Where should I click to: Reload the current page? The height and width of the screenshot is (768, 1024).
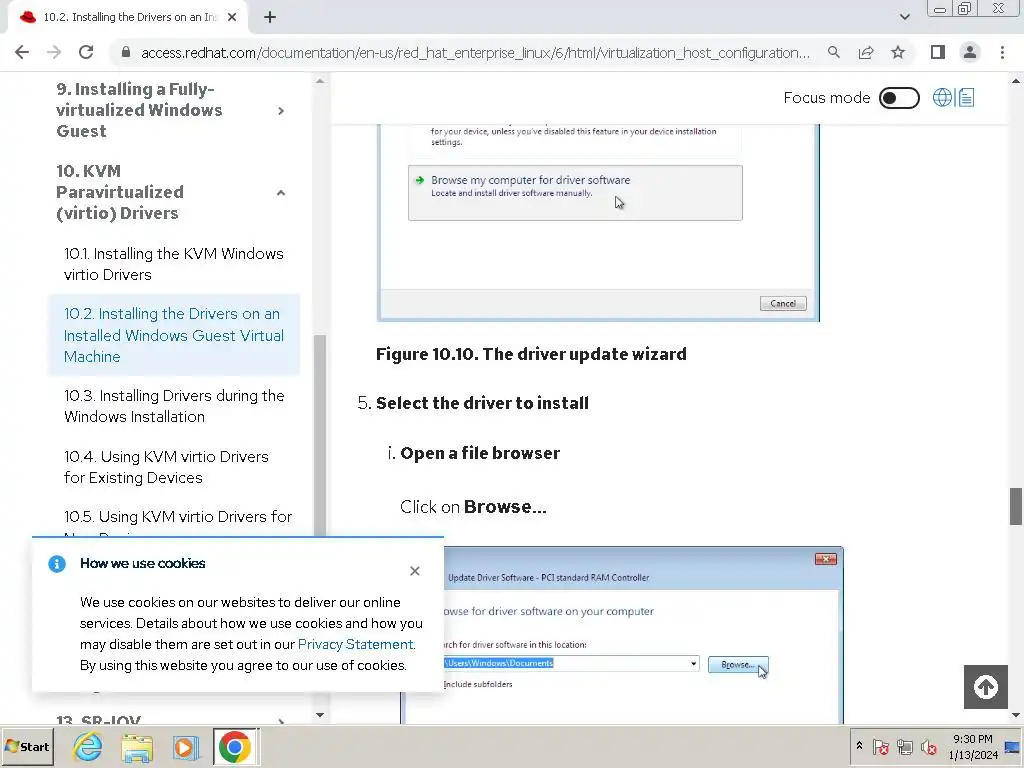pos(86,52)
